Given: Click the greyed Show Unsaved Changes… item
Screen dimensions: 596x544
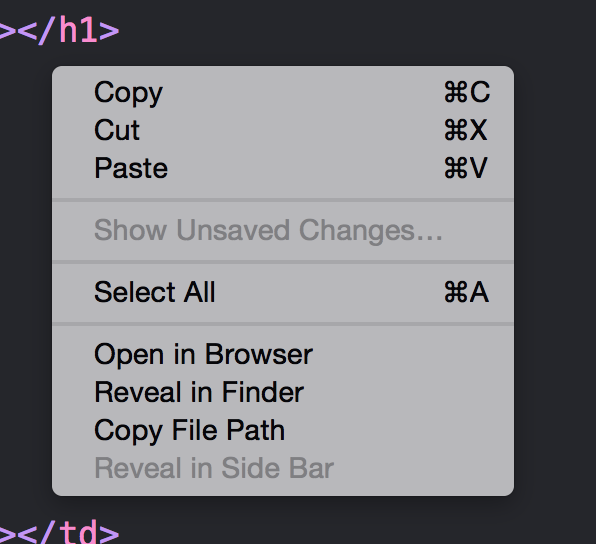Looking at the screenshot, I should [283, 230].
